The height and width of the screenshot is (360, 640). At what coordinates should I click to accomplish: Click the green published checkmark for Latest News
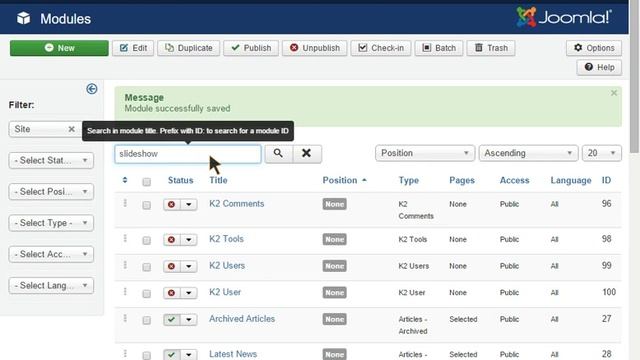tap(171, 354)
